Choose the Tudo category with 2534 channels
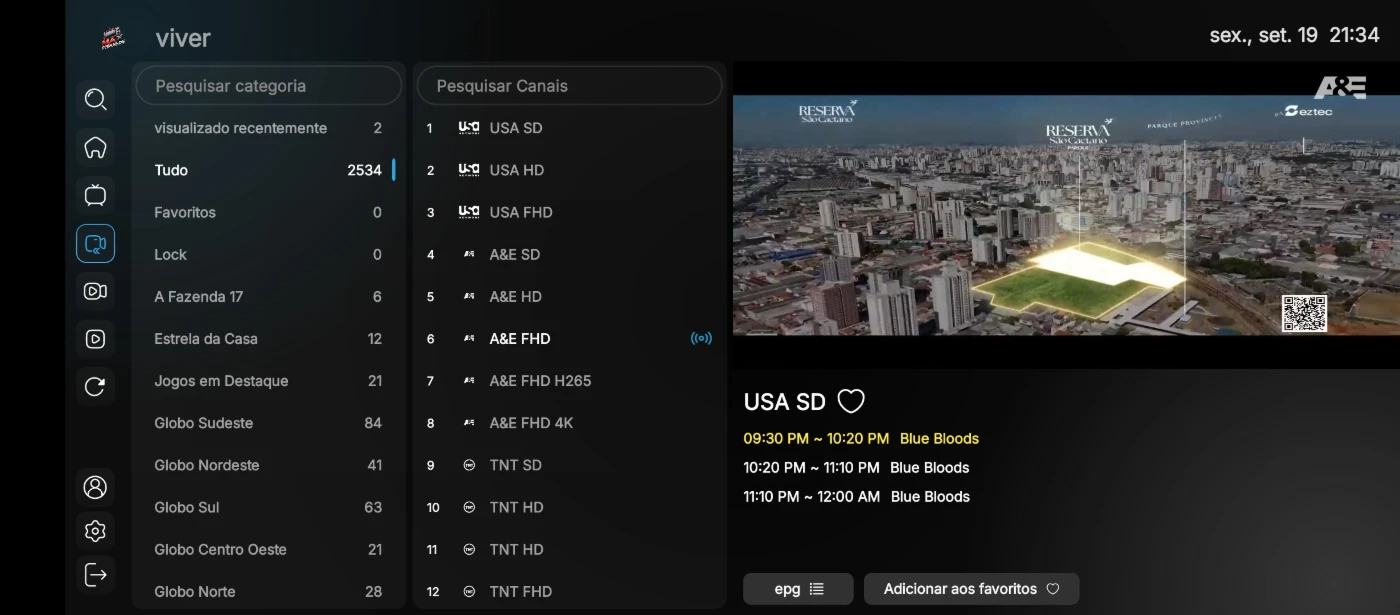The height and width of the screenshot is (615, 1400). (268, 170)
